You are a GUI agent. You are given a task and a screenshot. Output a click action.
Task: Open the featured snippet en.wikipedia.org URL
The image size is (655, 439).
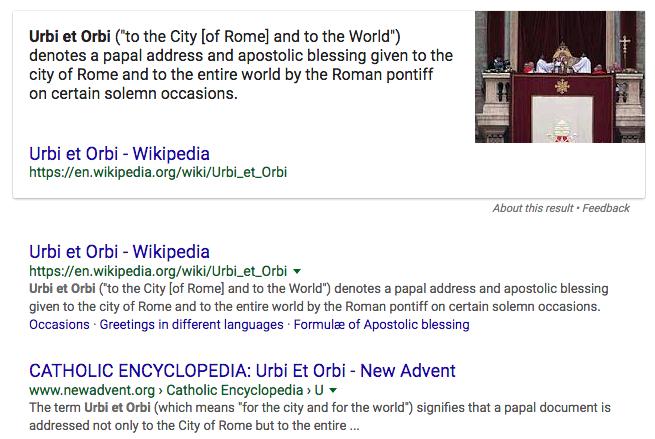[x=158, y=172]
